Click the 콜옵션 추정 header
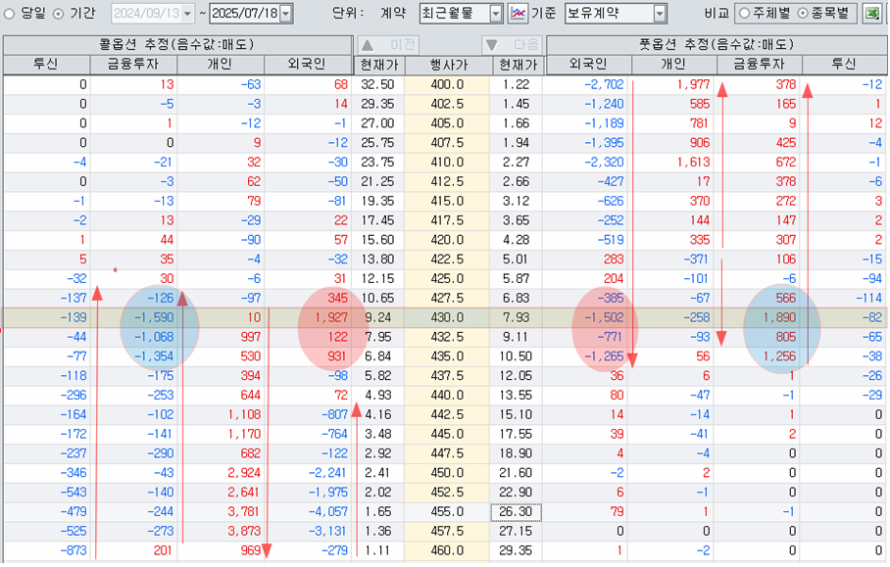 (176, 45)
